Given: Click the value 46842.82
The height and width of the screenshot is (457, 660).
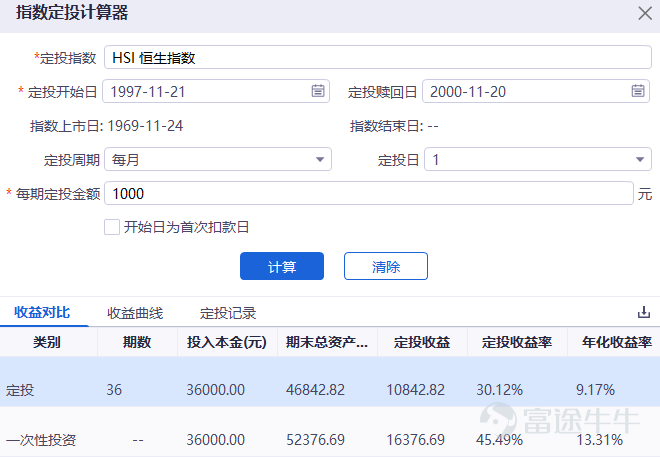Looking at the screenshot, I should 315,390.
